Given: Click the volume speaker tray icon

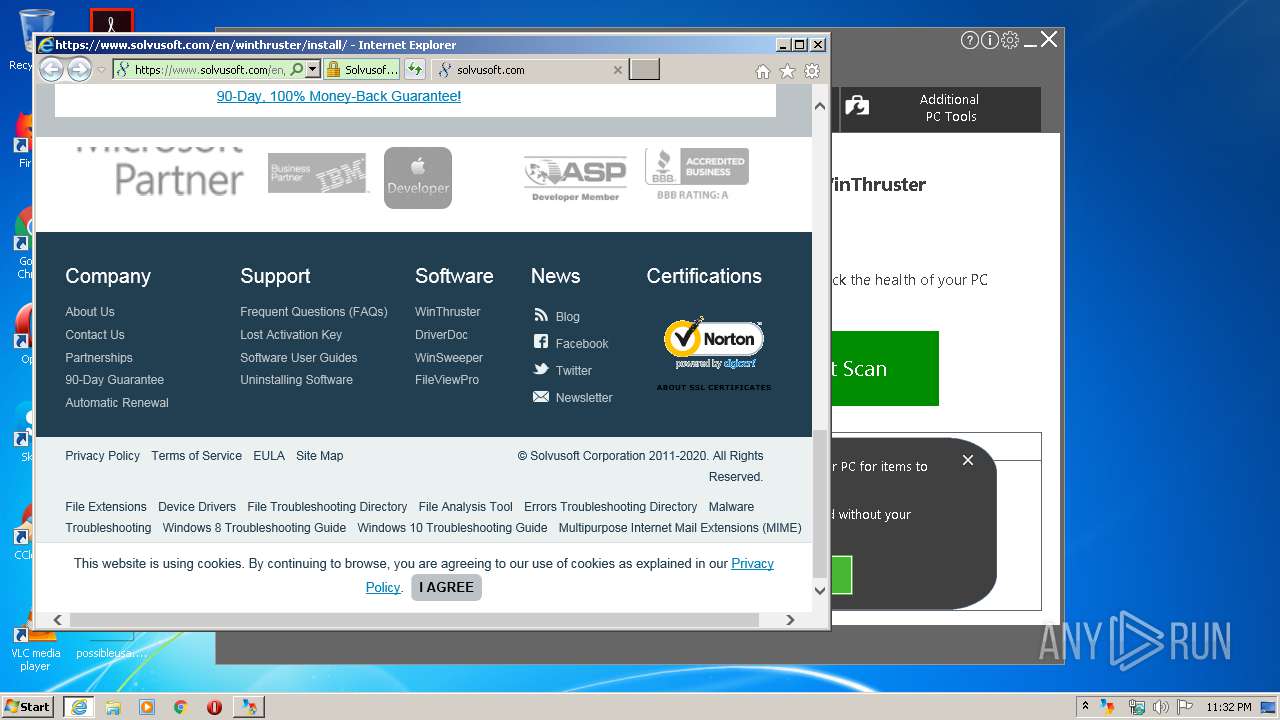Looking at the screenshot, I should 1161,707.
